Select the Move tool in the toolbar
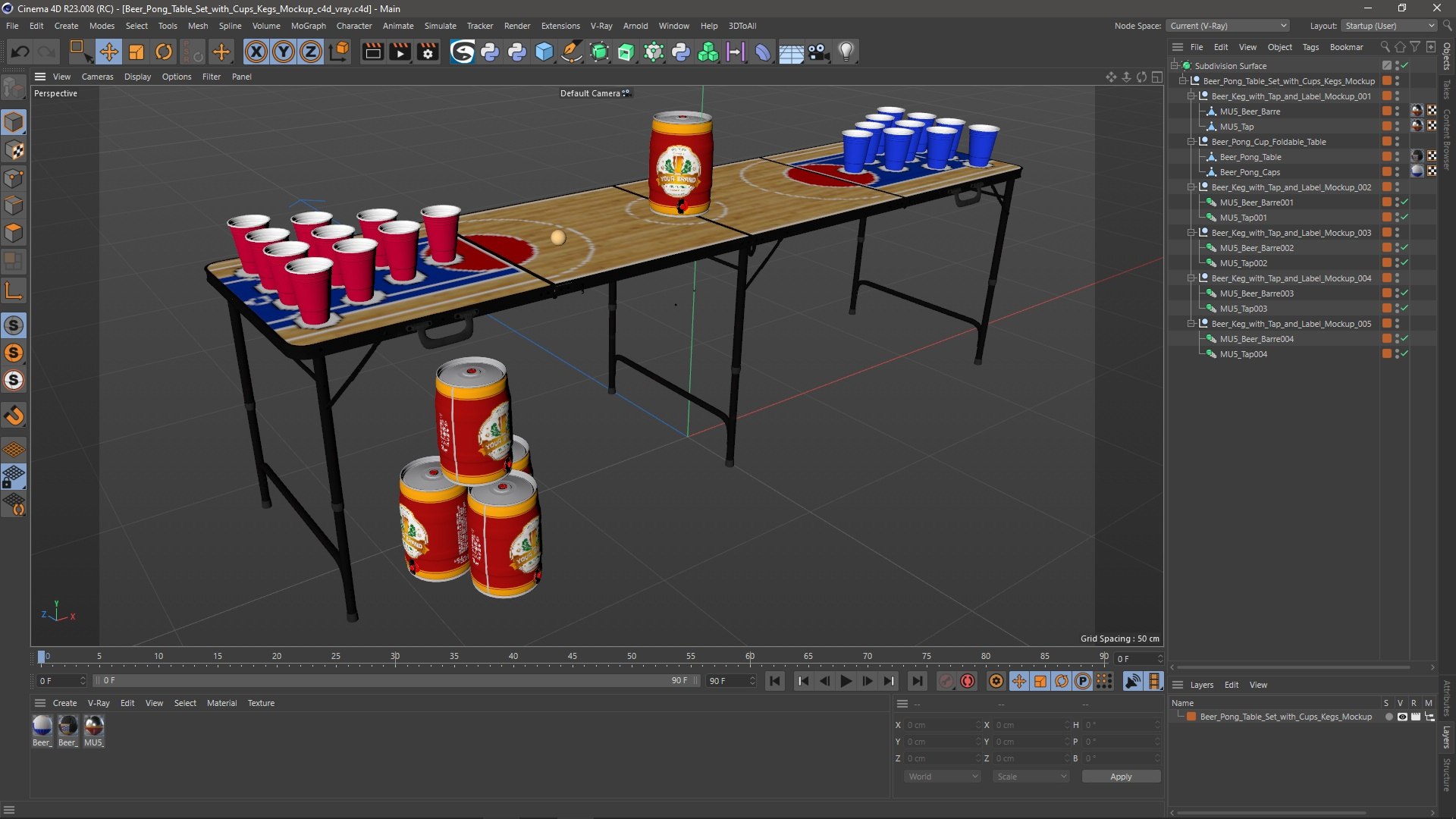The image size is (1456, 819). (x=108, y=52)
